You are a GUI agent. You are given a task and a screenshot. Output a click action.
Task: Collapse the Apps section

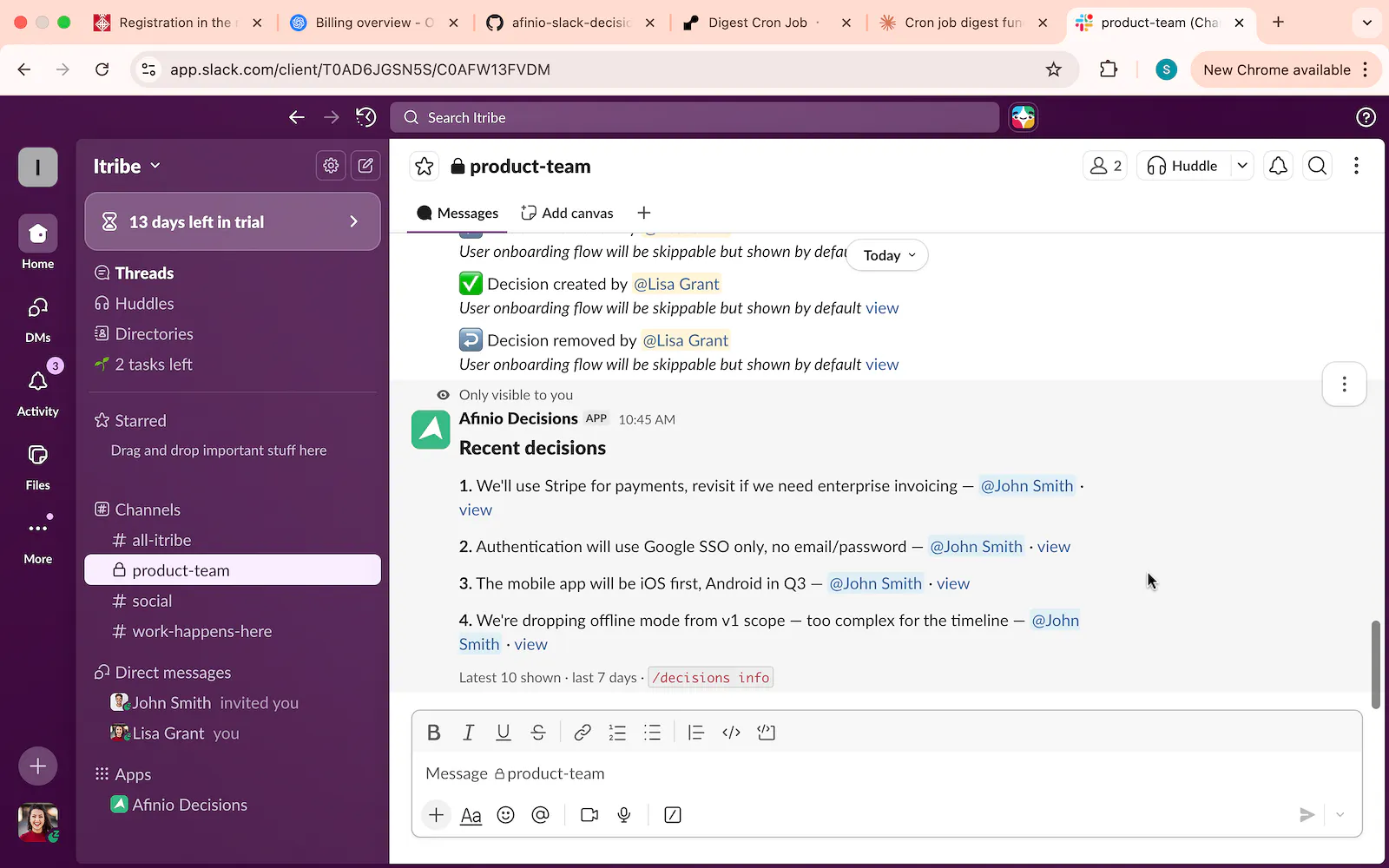coord(123,774)
